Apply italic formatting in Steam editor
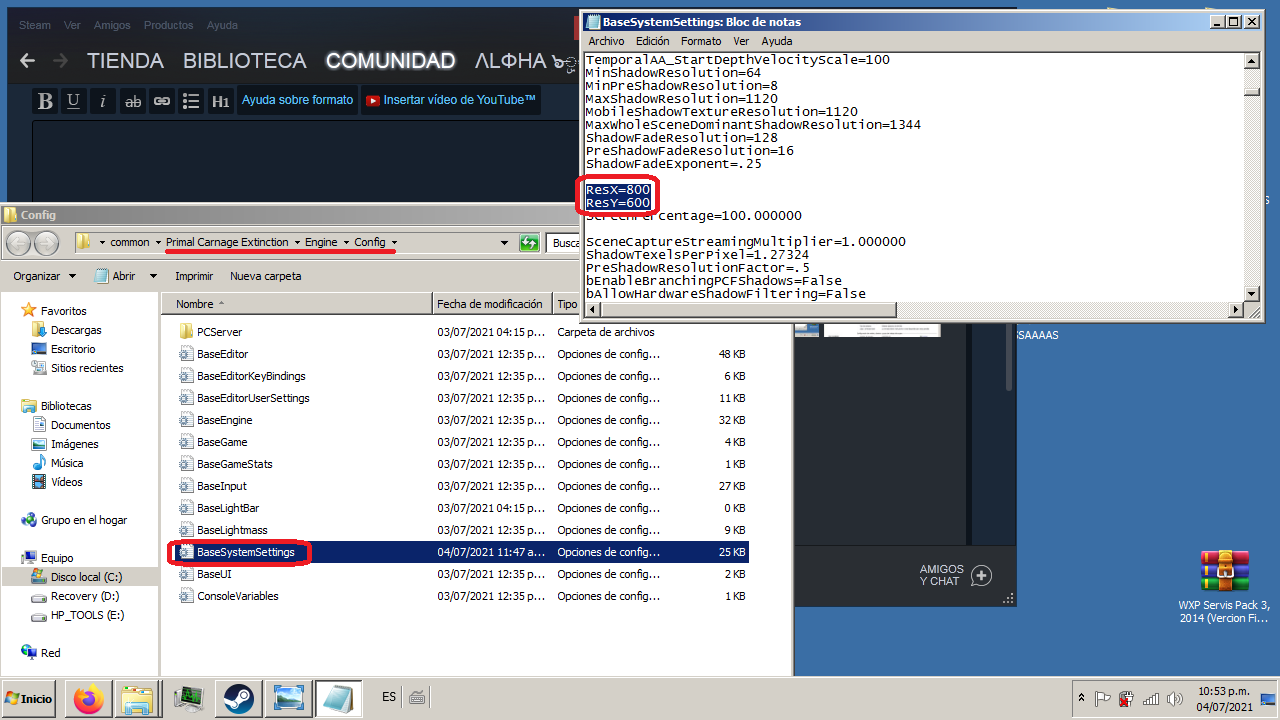Screen dimensions: 1280x720 click(x=102, y=101)
